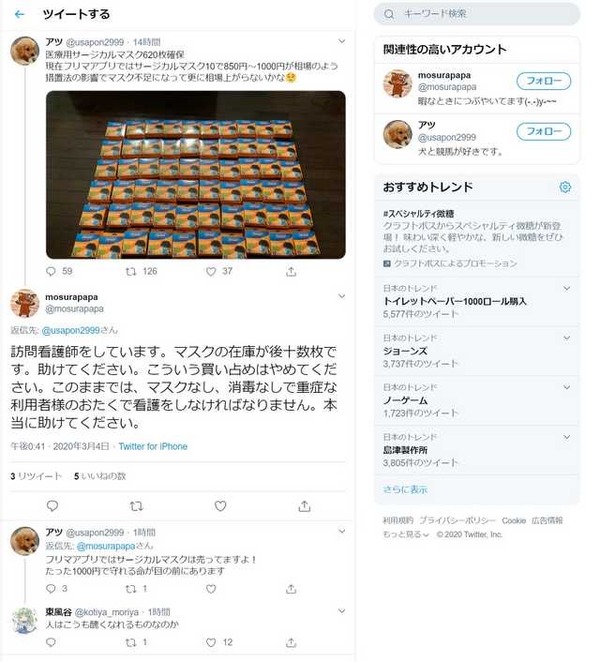Open trends settings gear icon
This screenshot has height=662, width=600.
coord(565,187)
